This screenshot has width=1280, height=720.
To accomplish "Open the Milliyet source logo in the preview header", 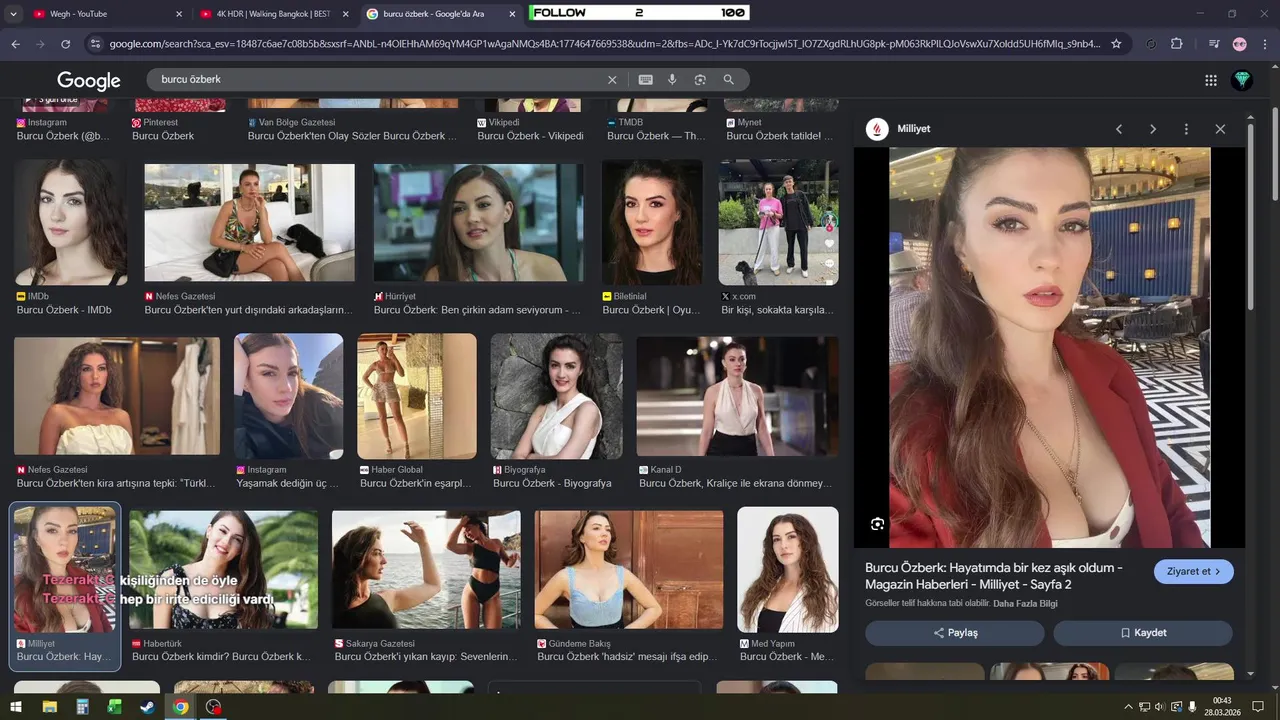I will 877,129.
